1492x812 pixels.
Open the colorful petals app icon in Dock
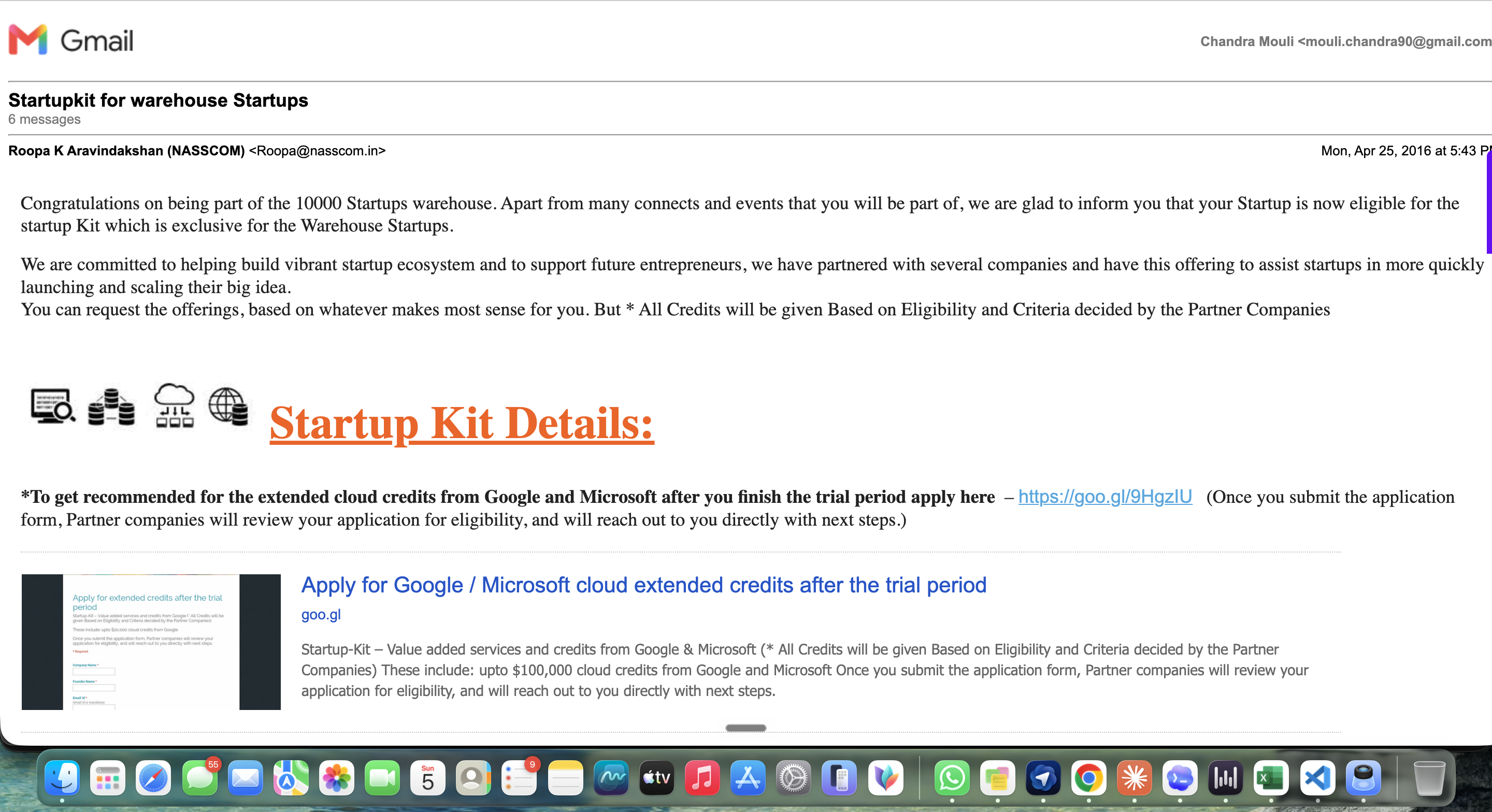[x=885, y=778]
